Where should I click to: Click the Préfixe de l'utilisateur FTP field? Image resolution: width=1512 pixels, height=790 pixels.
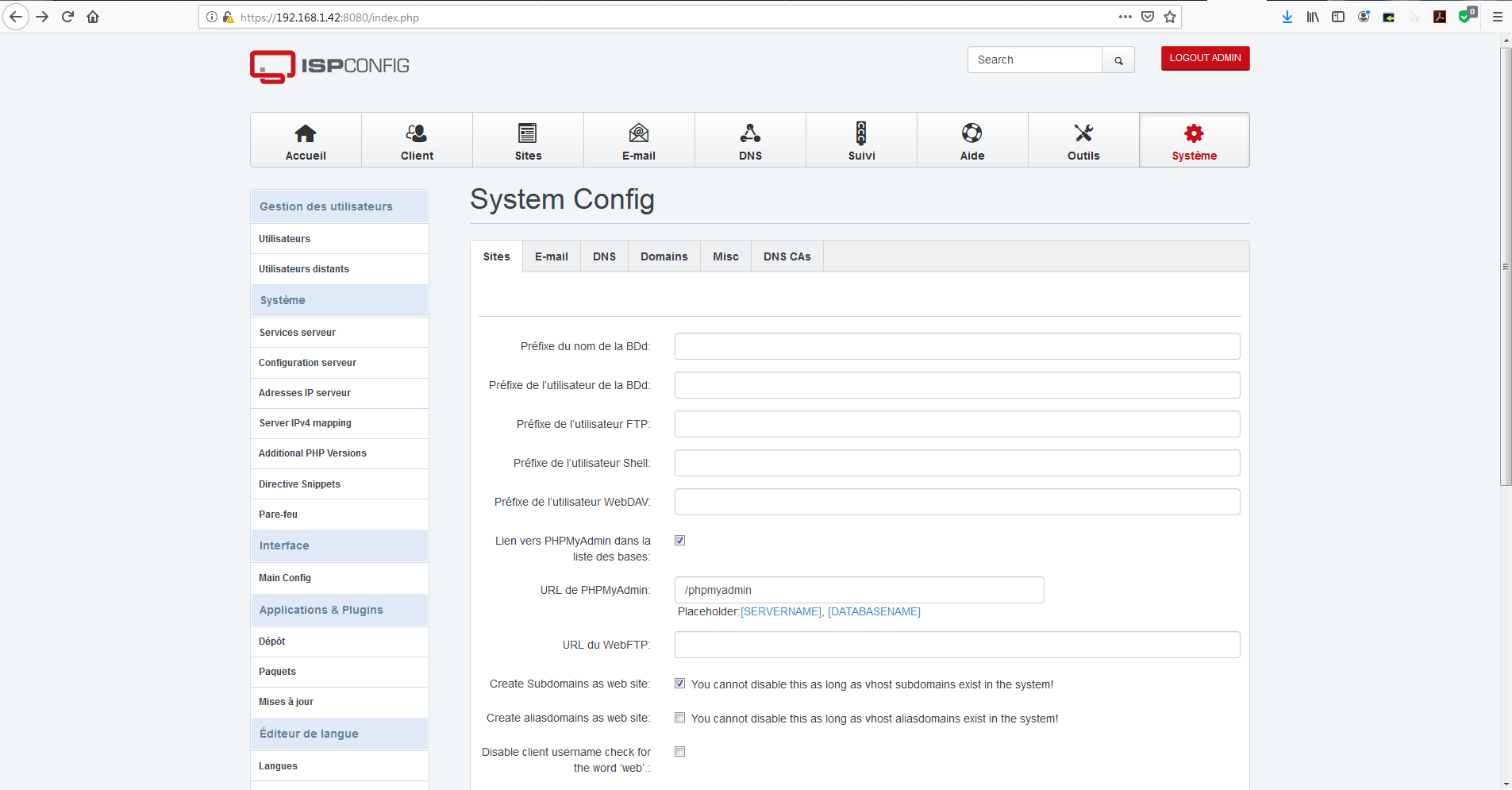(x=957, y=424)
